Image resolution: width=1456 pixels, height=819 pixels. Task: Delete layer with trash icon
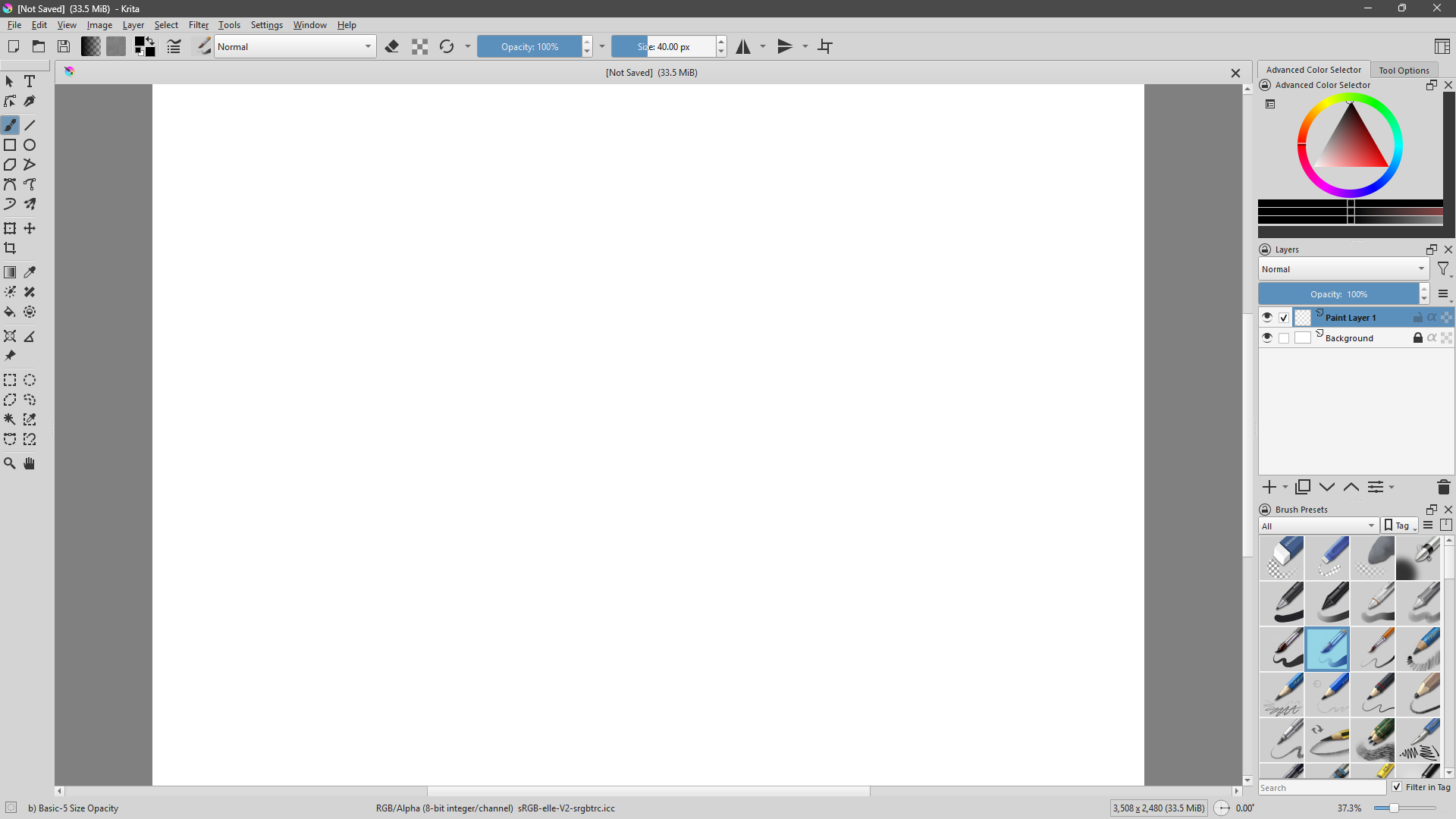coord(1443,487)
